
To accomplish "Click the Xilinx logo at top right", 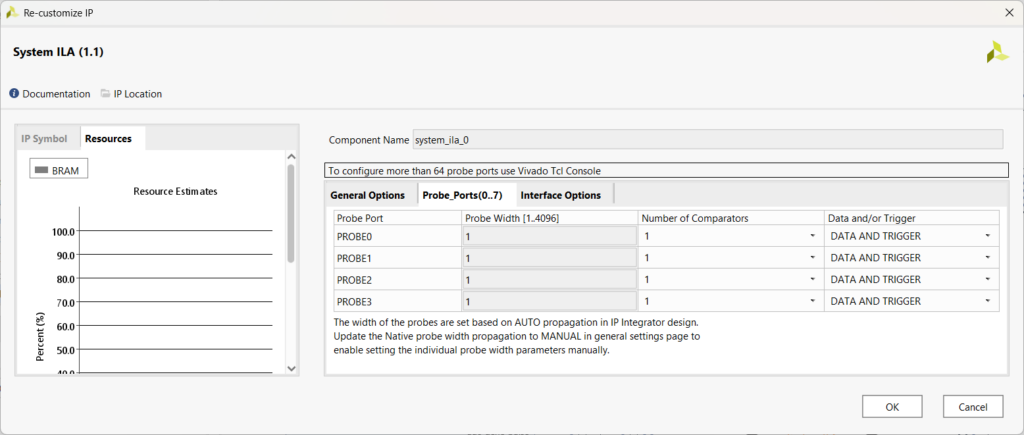I will (x=997, y=53).
